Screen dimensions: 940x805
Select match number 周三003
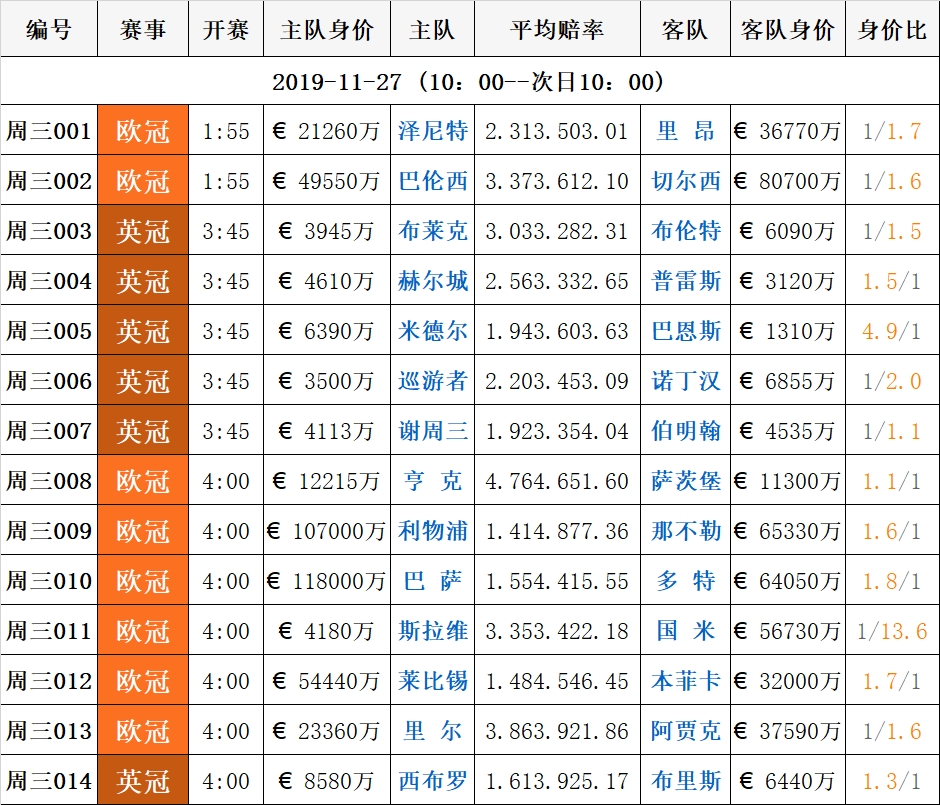pos(49,231)
